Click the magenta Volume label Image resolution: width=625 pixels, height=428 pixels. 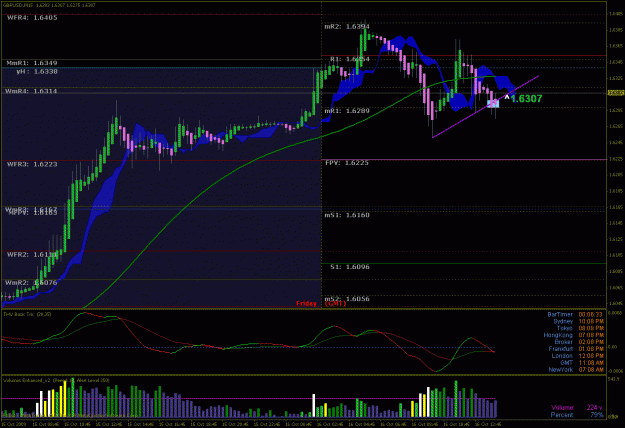(562, 407)
